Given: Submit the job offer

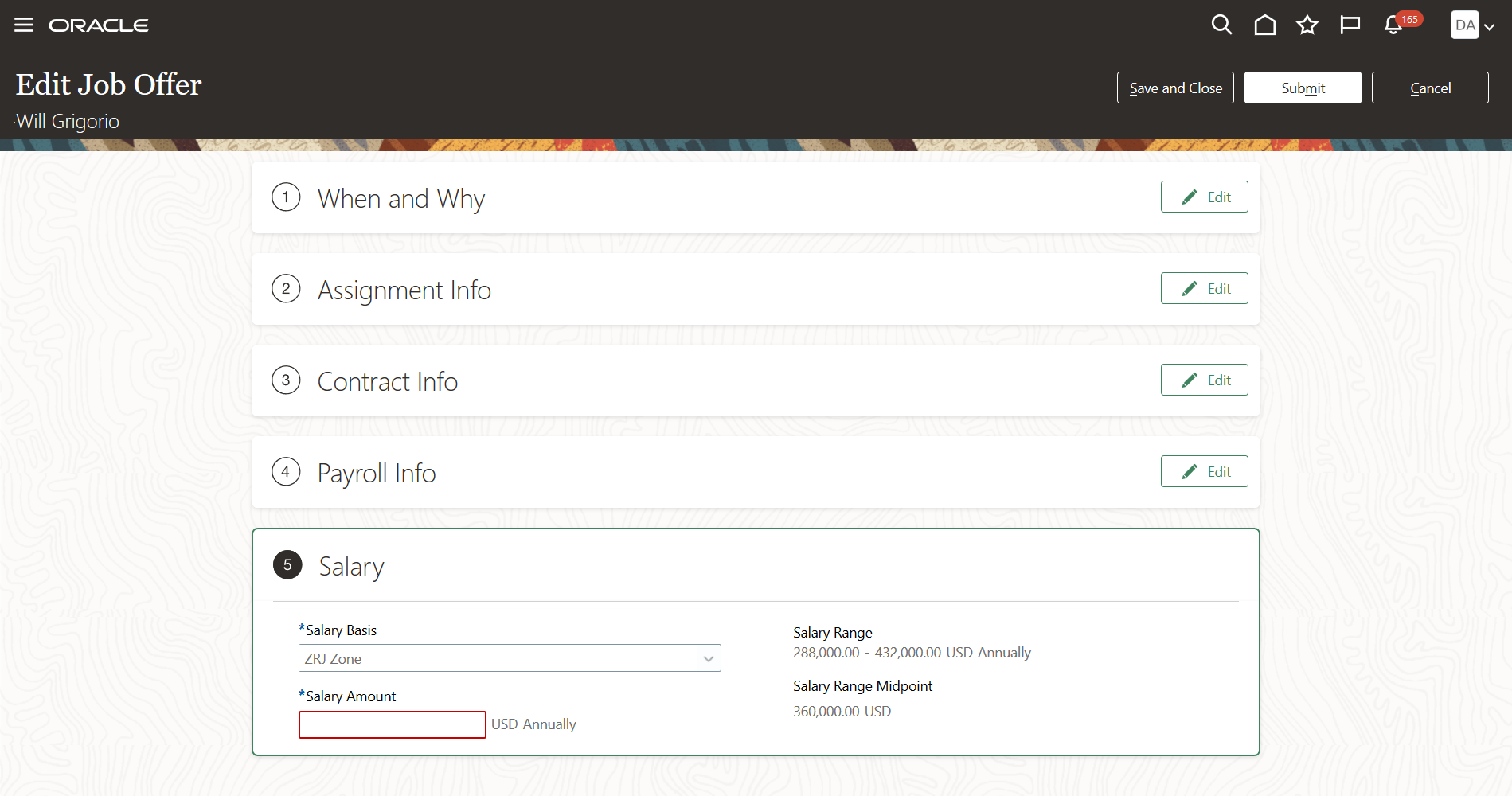Looking at the screenshot, I should [x=1303, y=88].
